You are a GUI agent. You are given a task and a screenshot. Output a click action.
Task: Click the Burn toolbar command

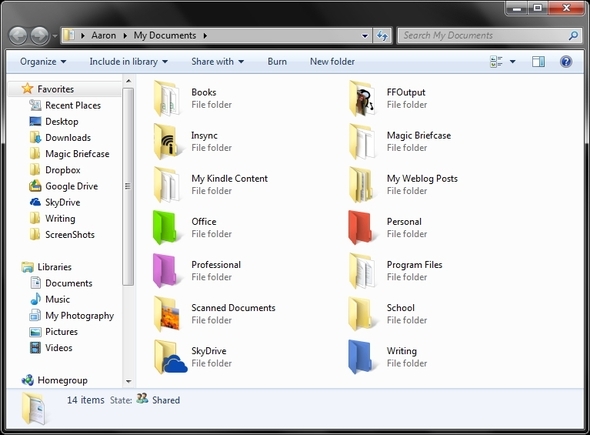pos(277,61)
